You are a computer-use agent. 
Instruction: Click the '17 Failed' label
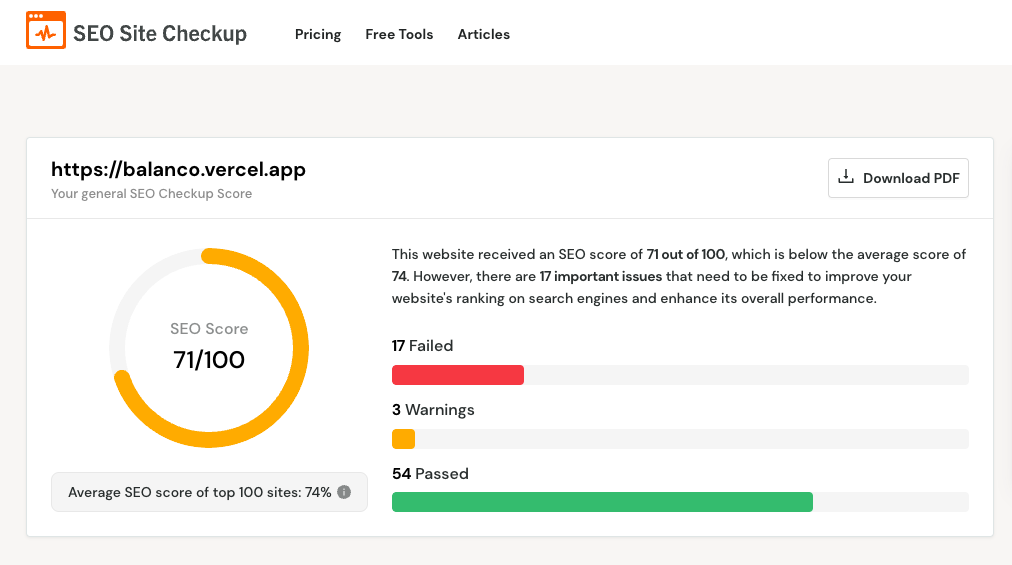pyautogui.click(x=422, y=346)
